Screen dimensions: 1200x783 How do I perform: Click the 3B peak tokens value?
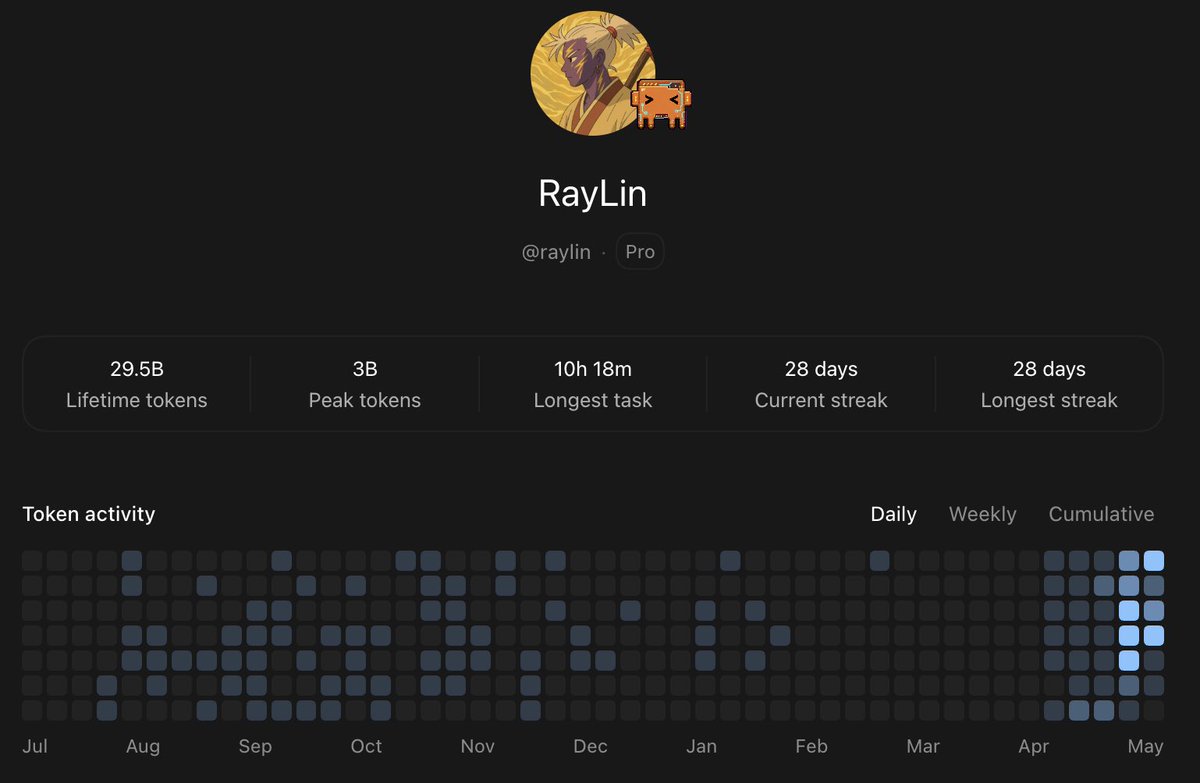[x=365, y=369]
